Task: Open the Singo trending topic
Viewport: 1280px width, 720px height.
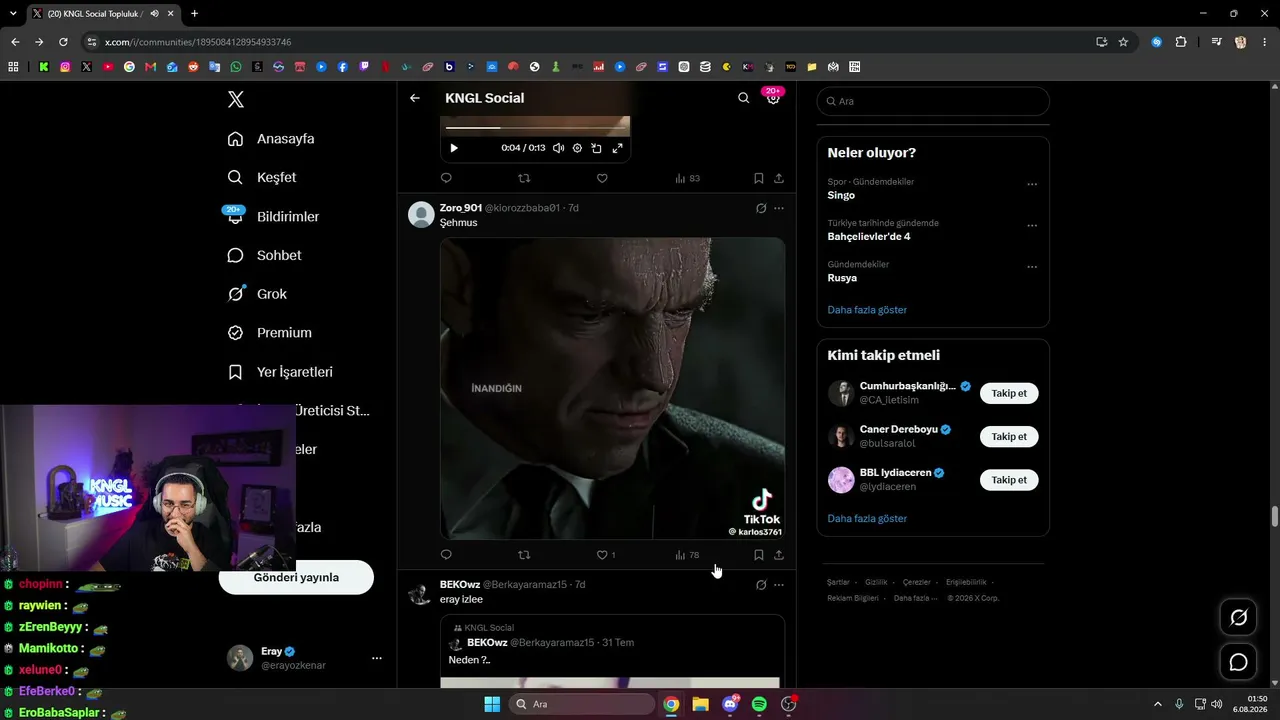Action: click(841, 195)
